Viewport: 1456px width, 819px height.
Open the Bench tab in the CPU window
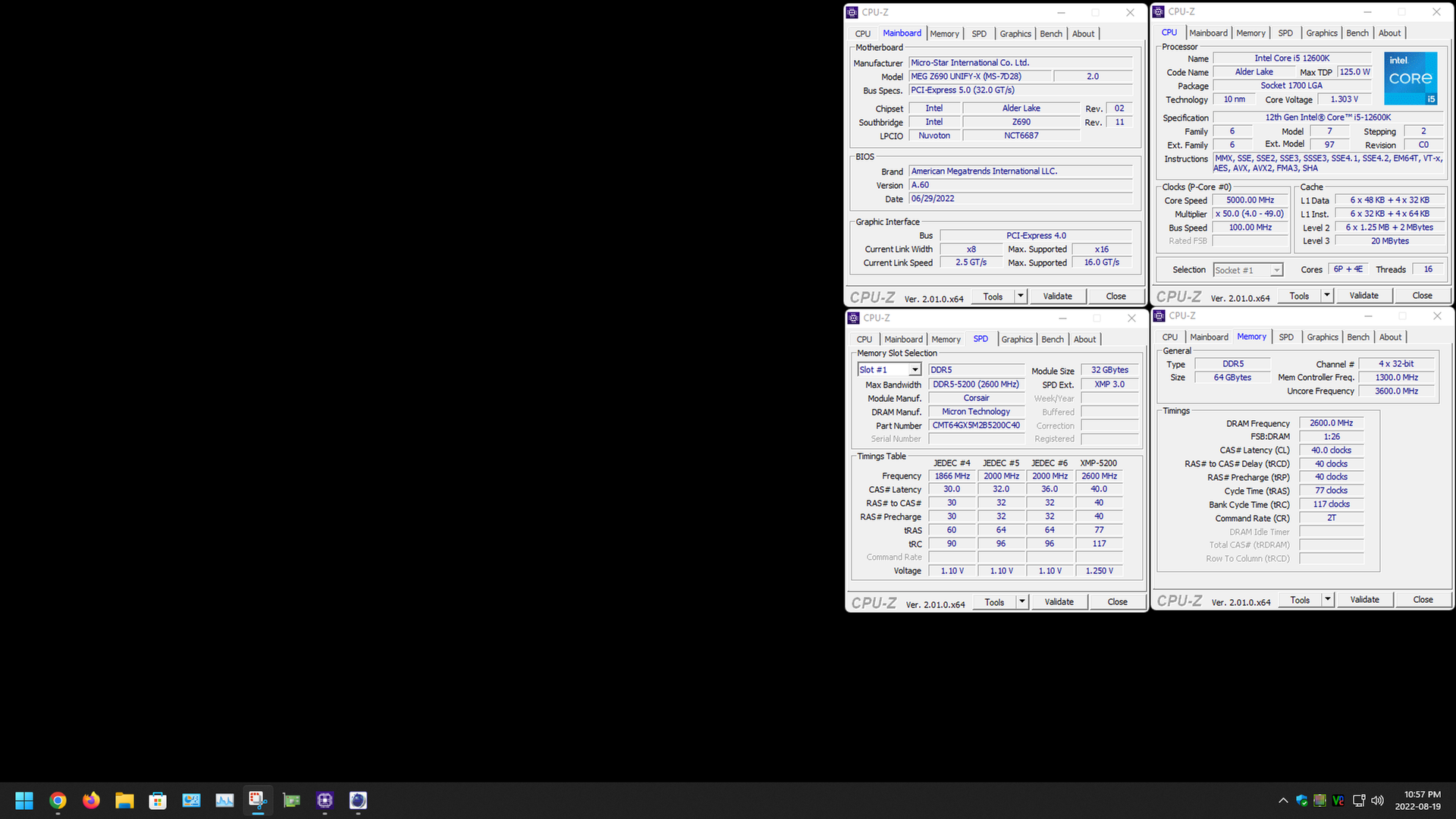click(x=1357, y=33)
